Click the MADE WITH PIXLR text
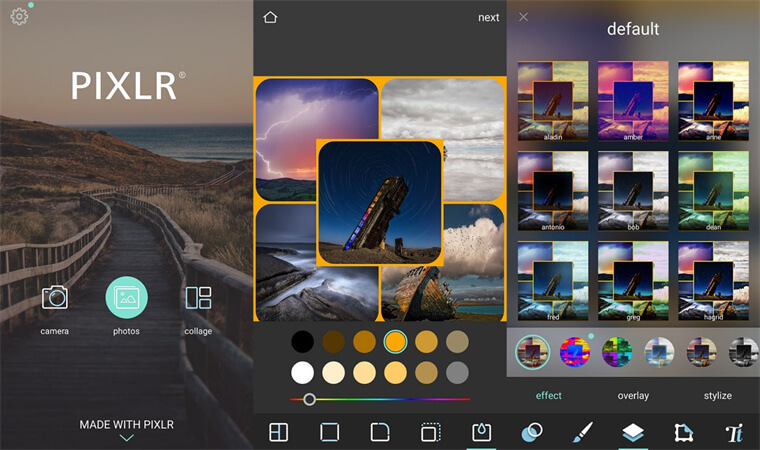This screenshot has width=760, height=450. 127,424
